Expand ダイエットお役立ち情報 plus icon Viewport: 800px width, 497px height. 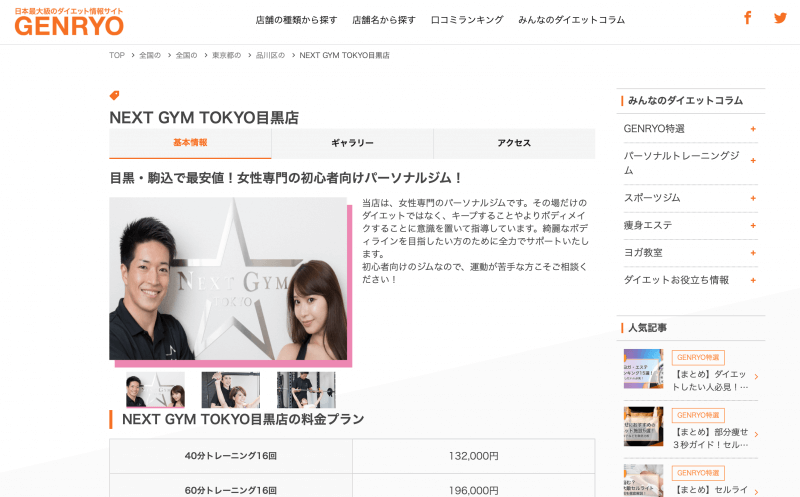[753, 280]
